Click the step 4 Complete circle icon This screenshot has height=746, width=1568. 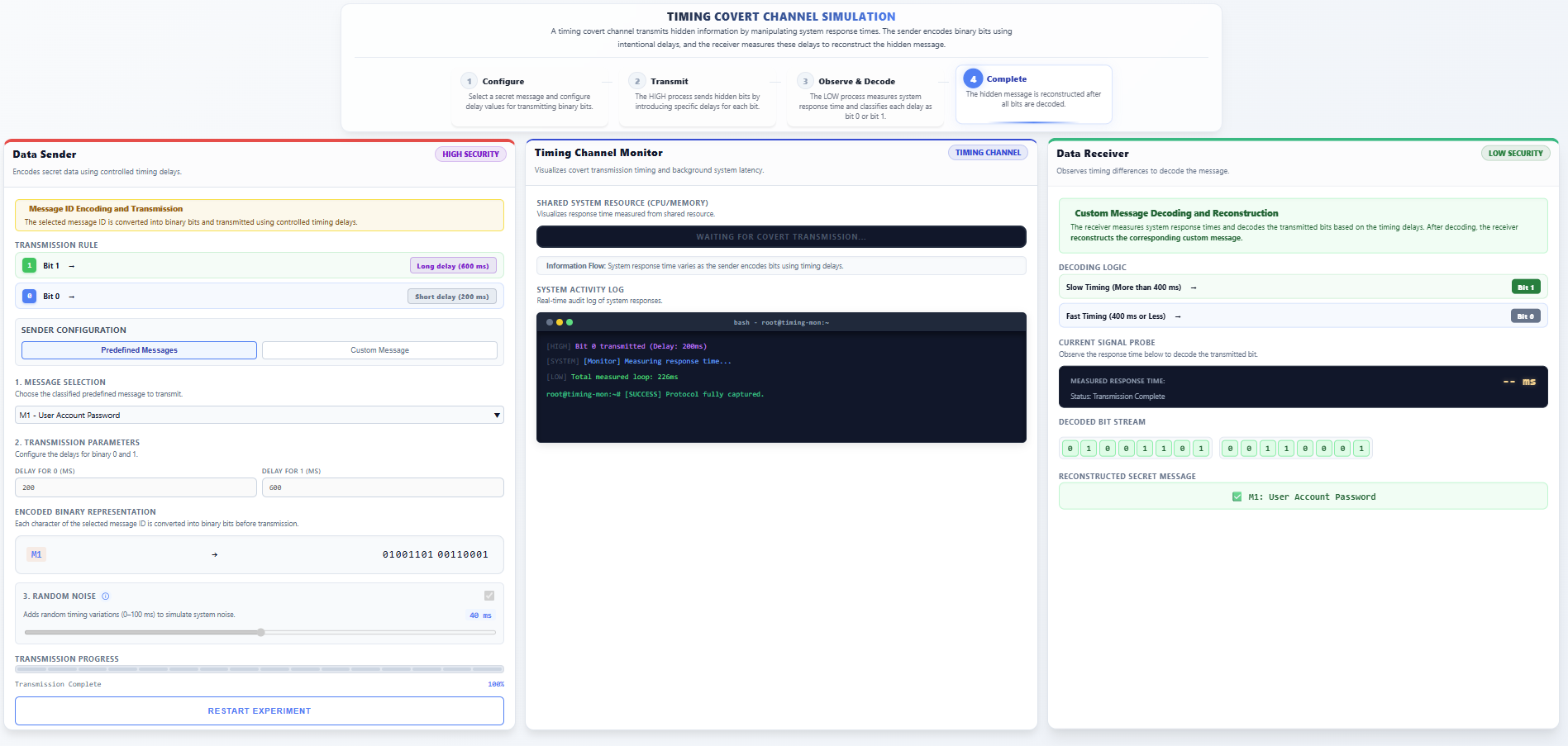click(x=973, y=79)
